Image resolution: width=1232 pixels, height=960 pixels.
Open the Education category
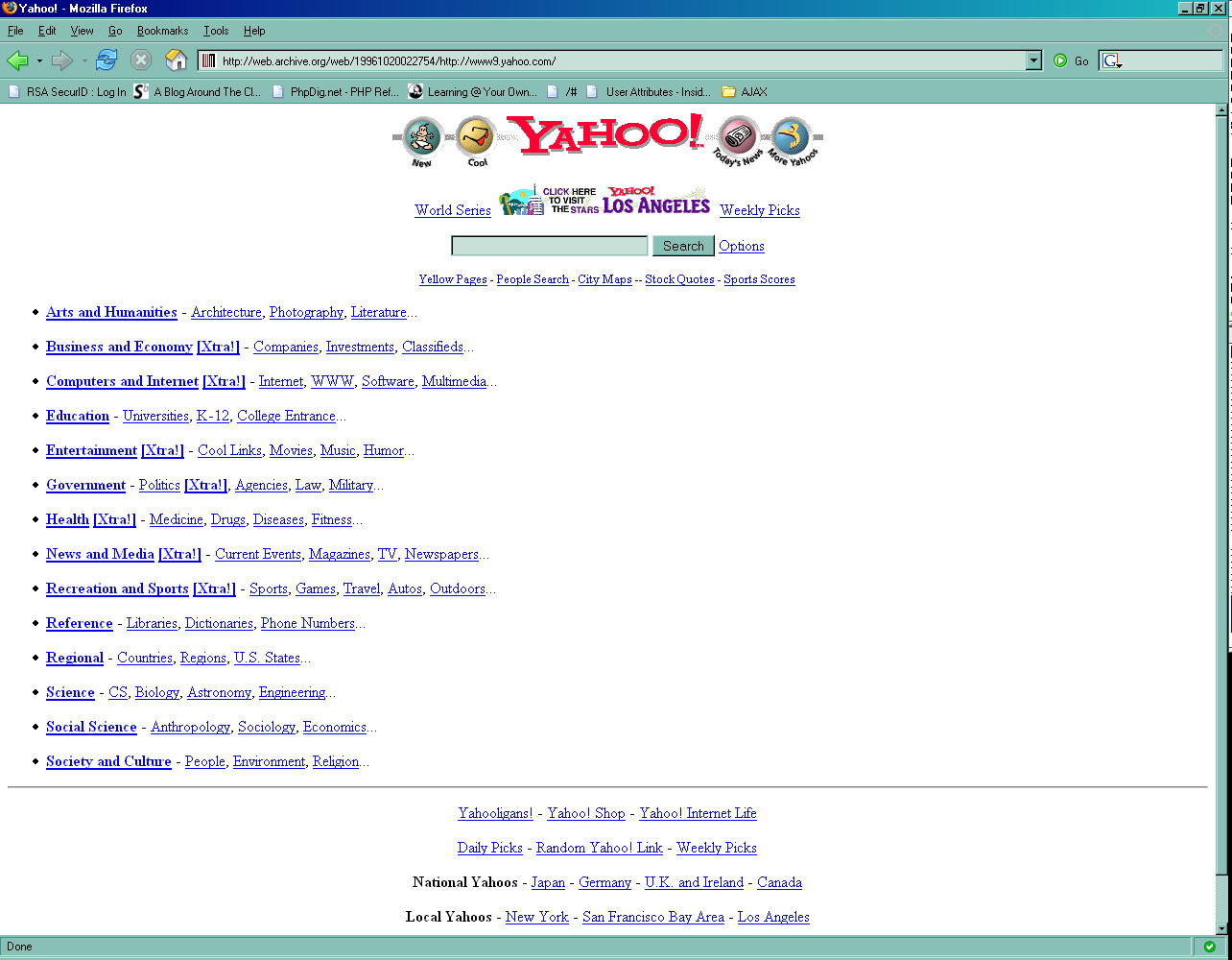tap(78, 416)
